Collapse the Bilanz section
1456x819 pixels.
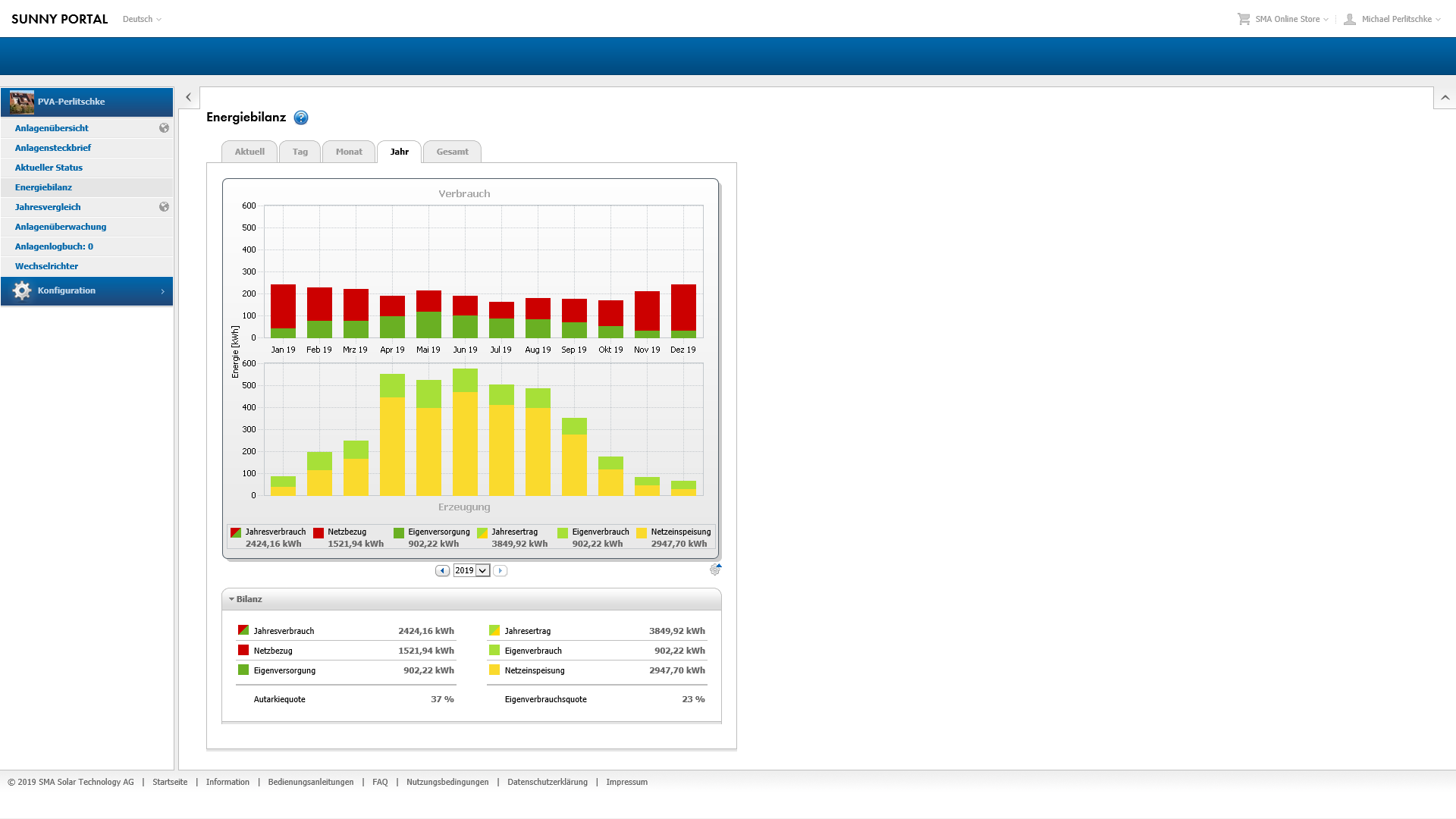[x=232, y=599]
